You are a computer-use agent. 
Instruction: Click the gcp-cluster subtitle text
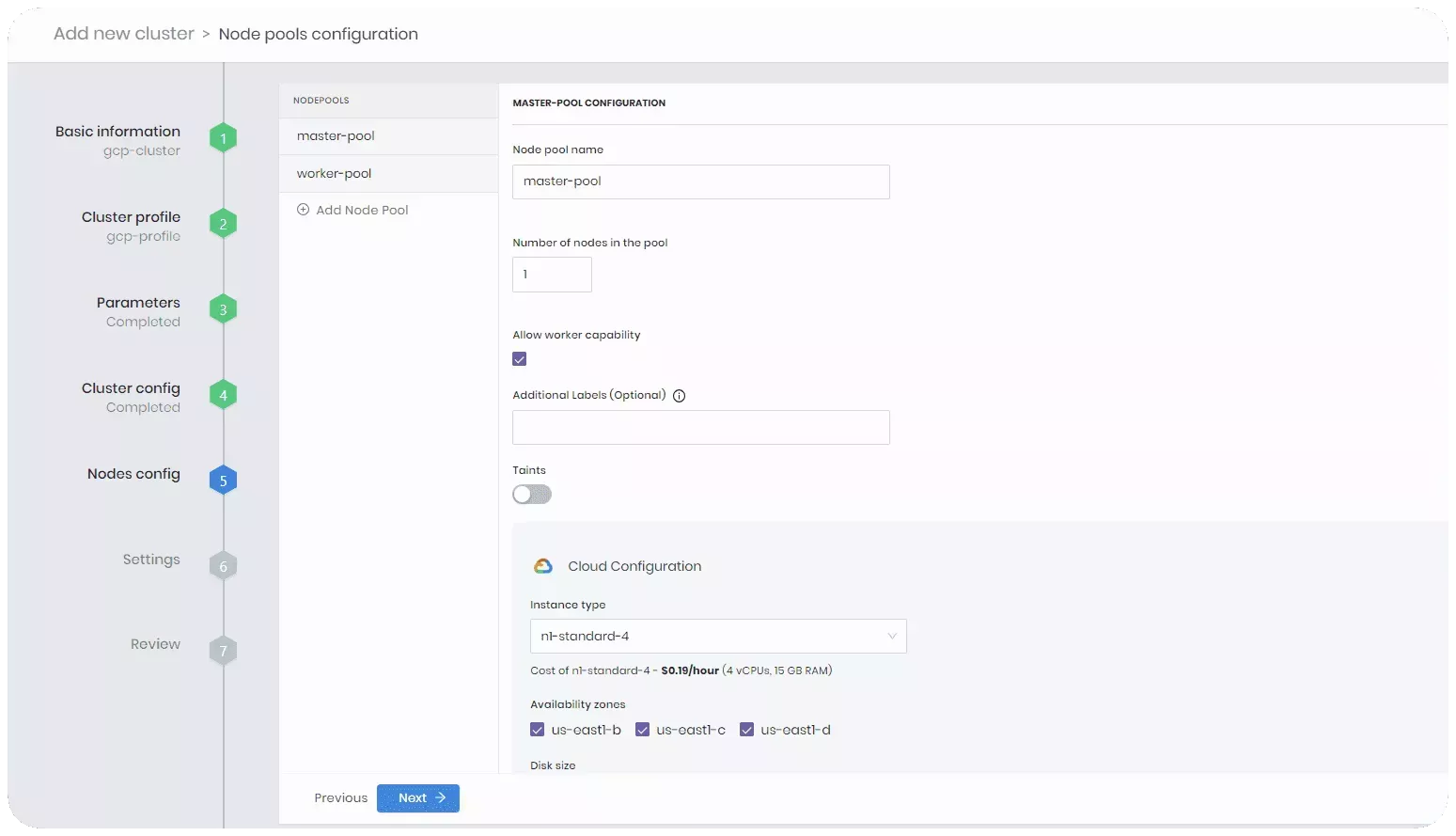(142, 151)
